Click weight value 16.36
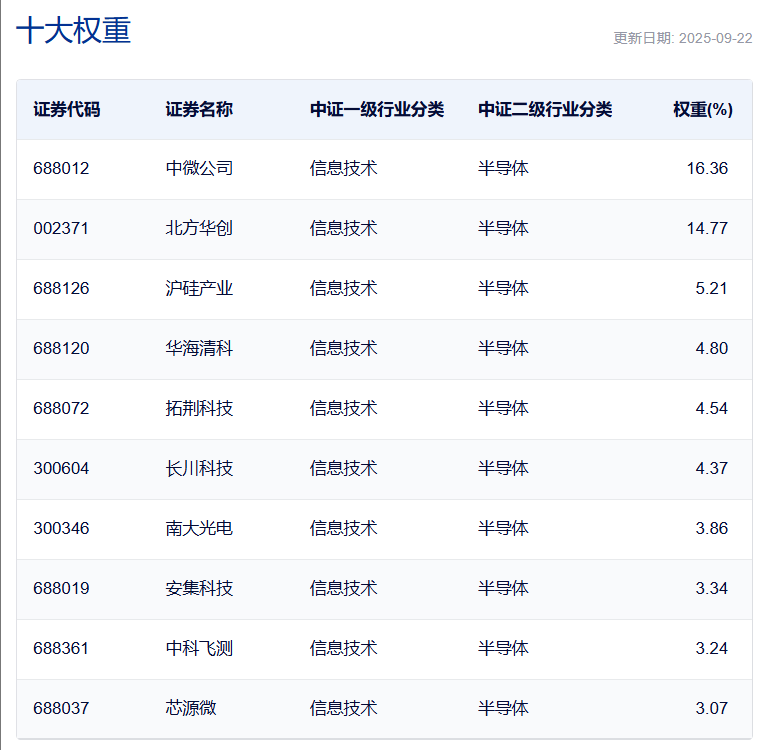 [707, 168]
